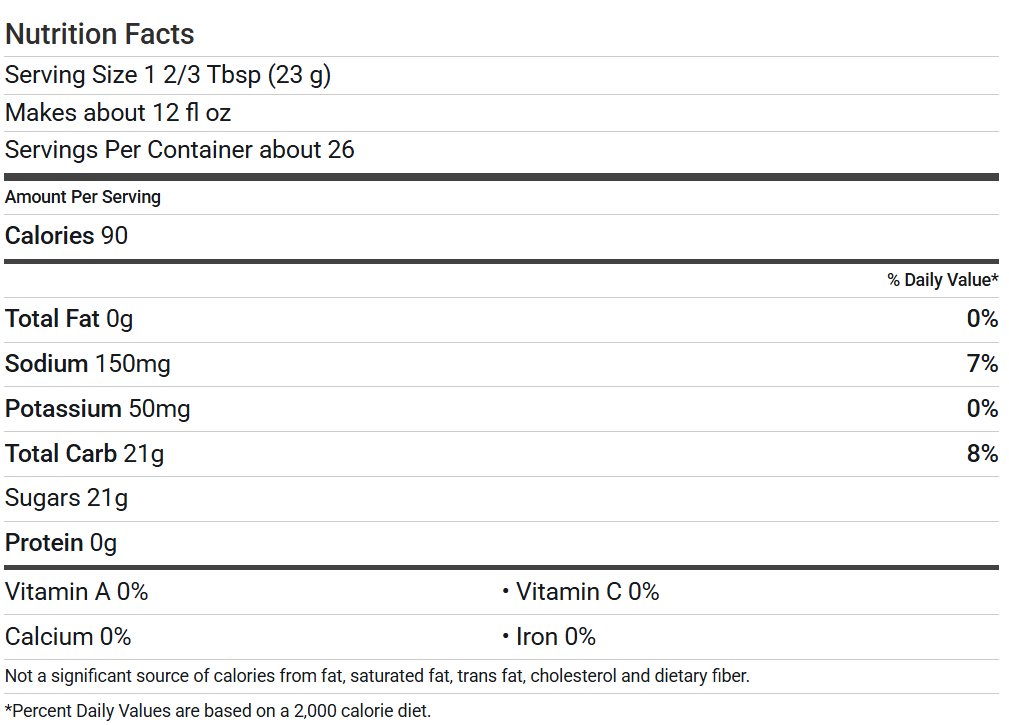The height and width of the screenshot is (725, 1009).
Task: Click the Total Fat 0g label
Action: pyautogui.click(x=69, y=319)
